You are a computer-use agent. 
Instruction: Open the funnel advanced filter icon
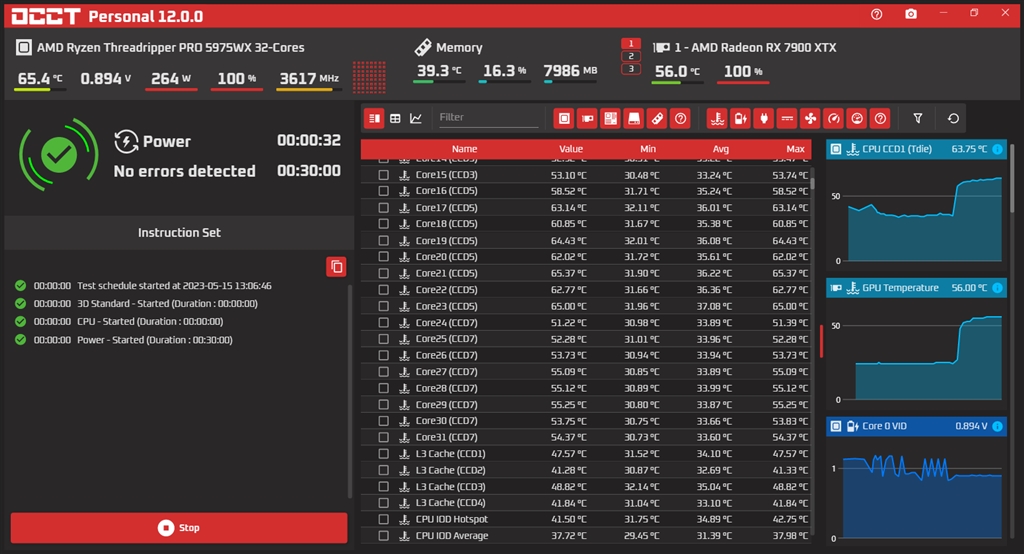918,118
